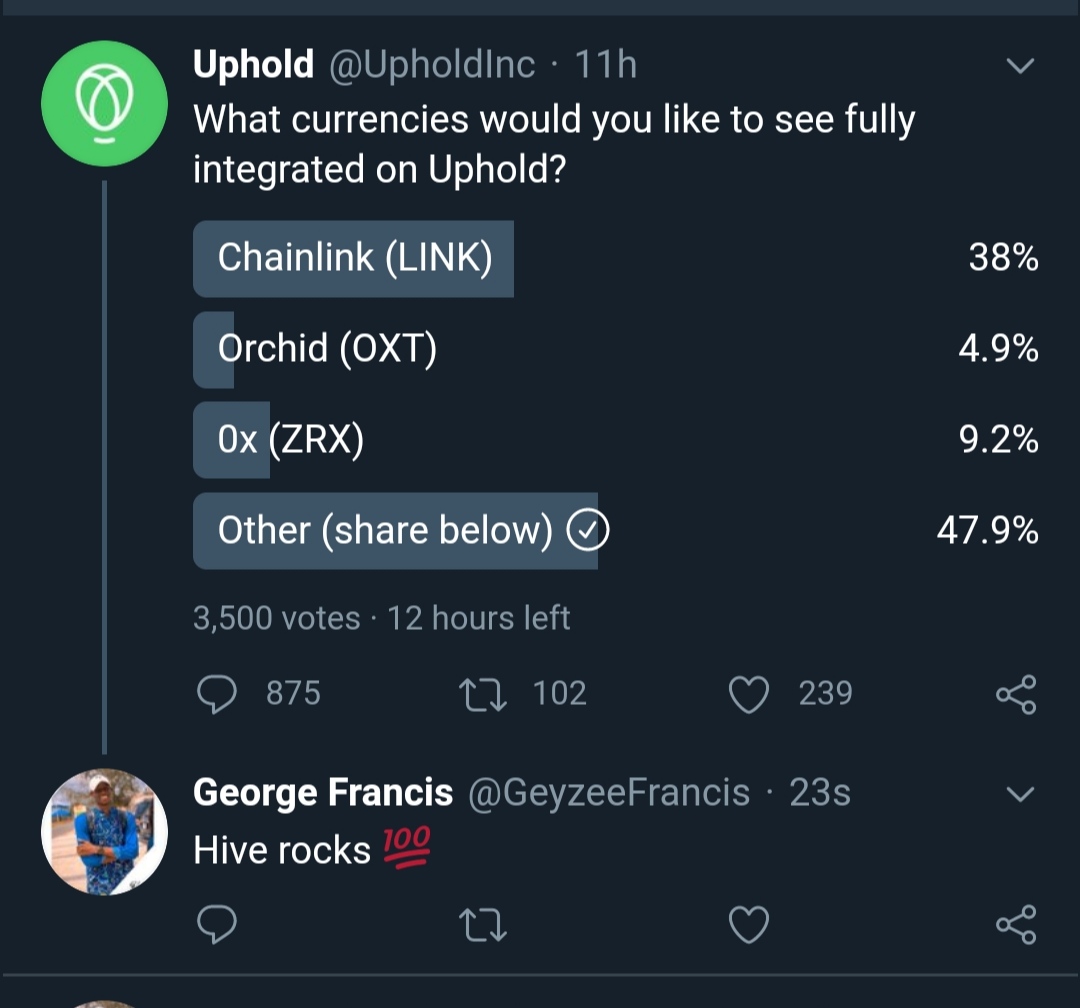Click the 47.9% poll result bar
The height and width of the screenshot is (1008, 1080).
click(x=395, y=531)
